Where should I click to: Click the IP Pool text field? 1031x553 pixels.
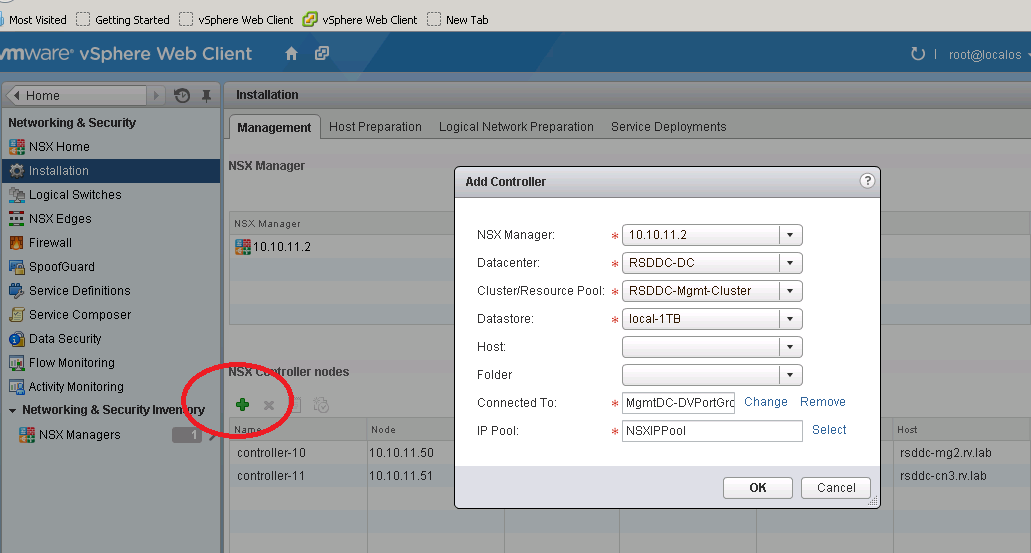(x=711, y=431)
